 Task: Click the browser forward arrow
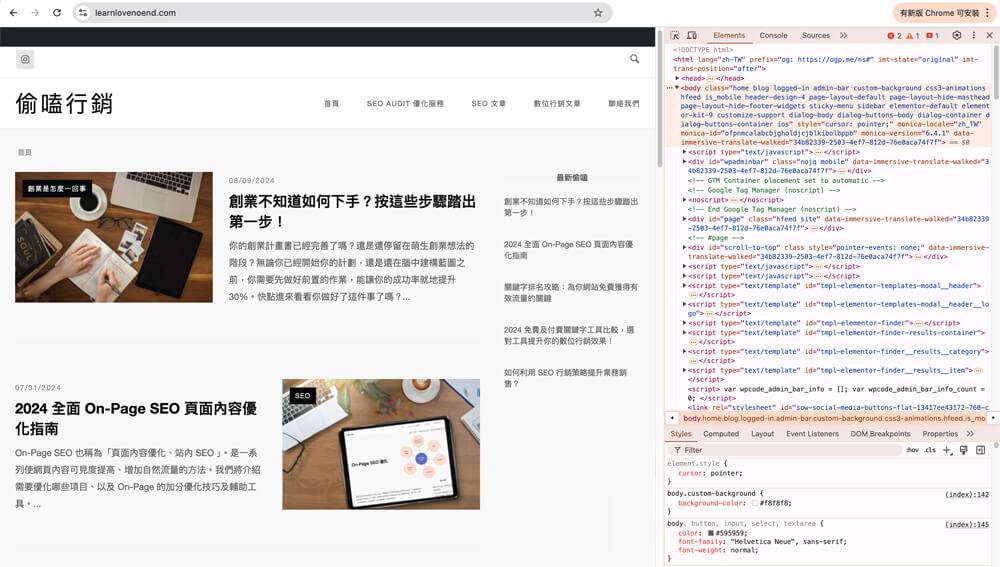(x=35, y=13)
